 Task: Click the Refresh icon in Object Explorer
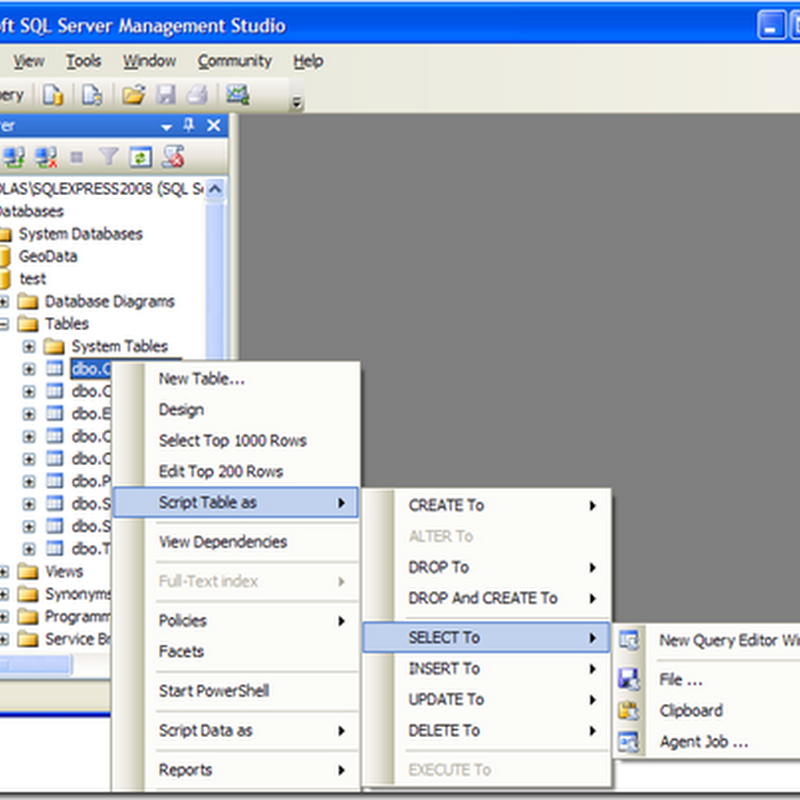[x=140, y=157]
